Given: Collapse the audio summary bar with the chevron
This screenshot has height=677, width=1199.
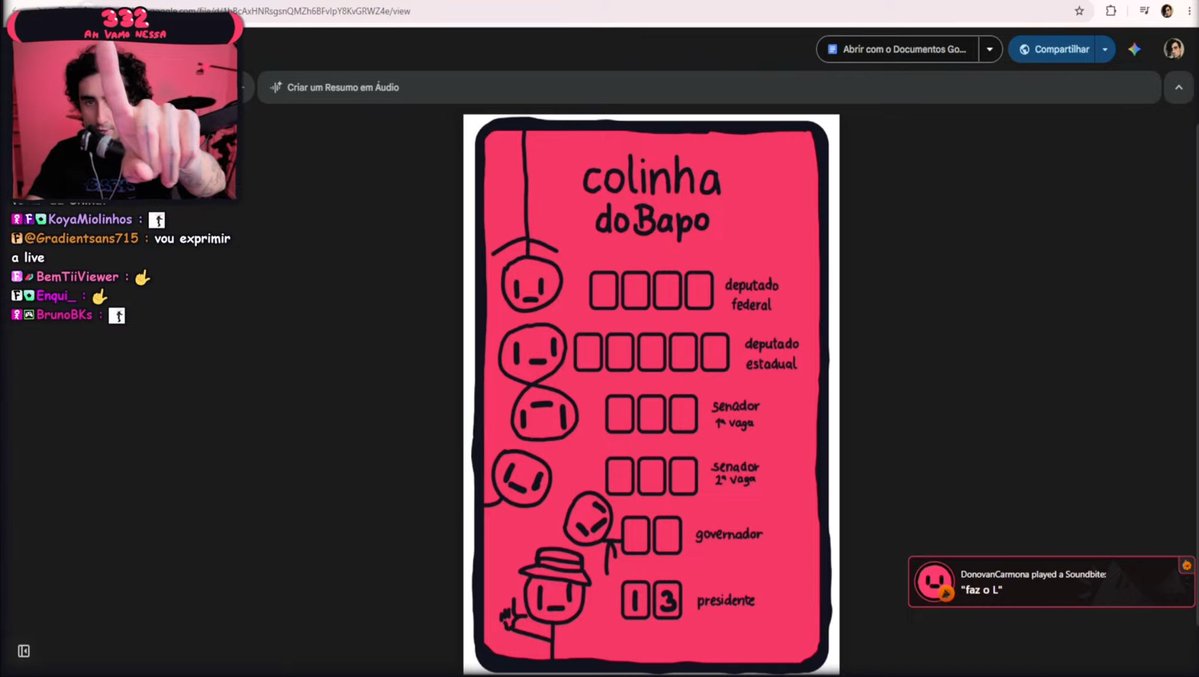Looking at the screenshot, I should 1178,87.
